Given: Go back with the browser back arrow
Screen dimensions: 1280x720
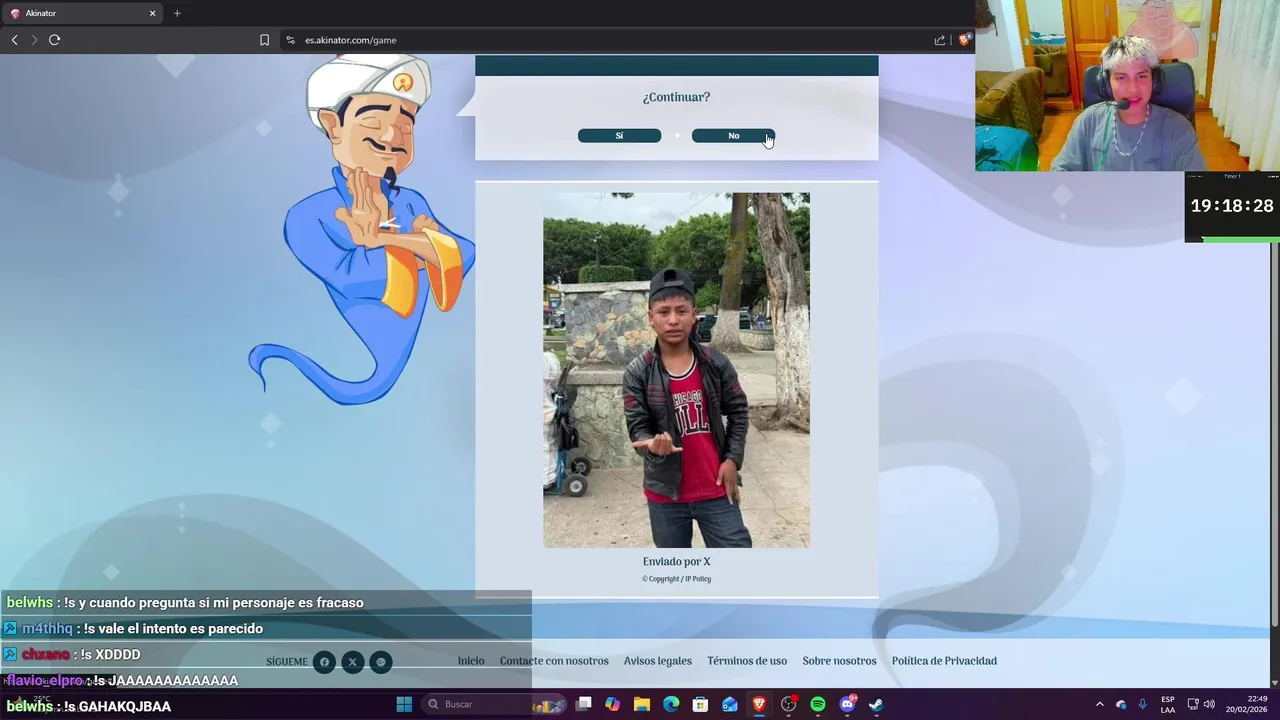Looking at the screenshot, I should coord(15,40).
